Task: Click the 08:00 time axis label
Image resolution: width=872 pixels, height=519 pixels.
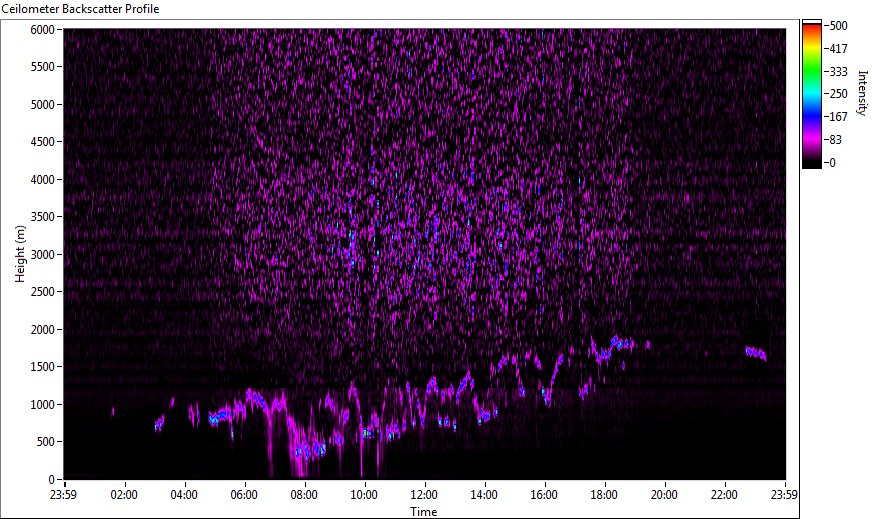Action: [304, 495]
